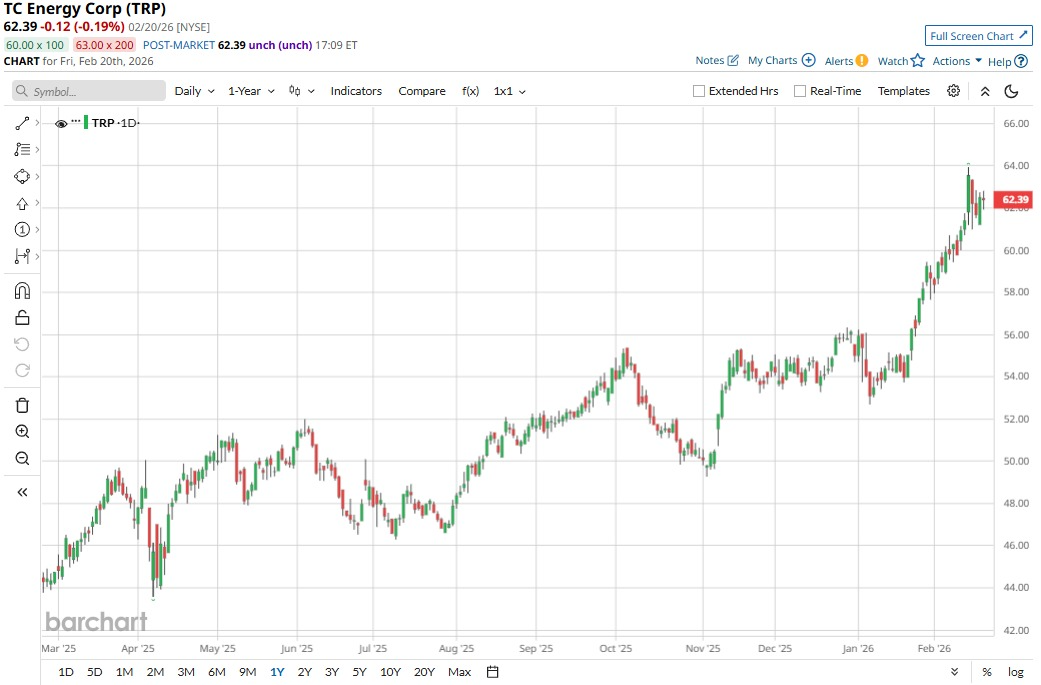Open the f(x) expressions menu
The width and height of the screenshot is (1041, 685).
(470, 91)
